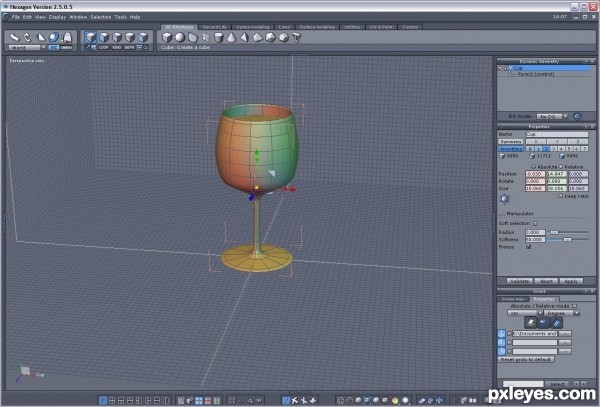Adjust the Radius slider

point(554,232)
